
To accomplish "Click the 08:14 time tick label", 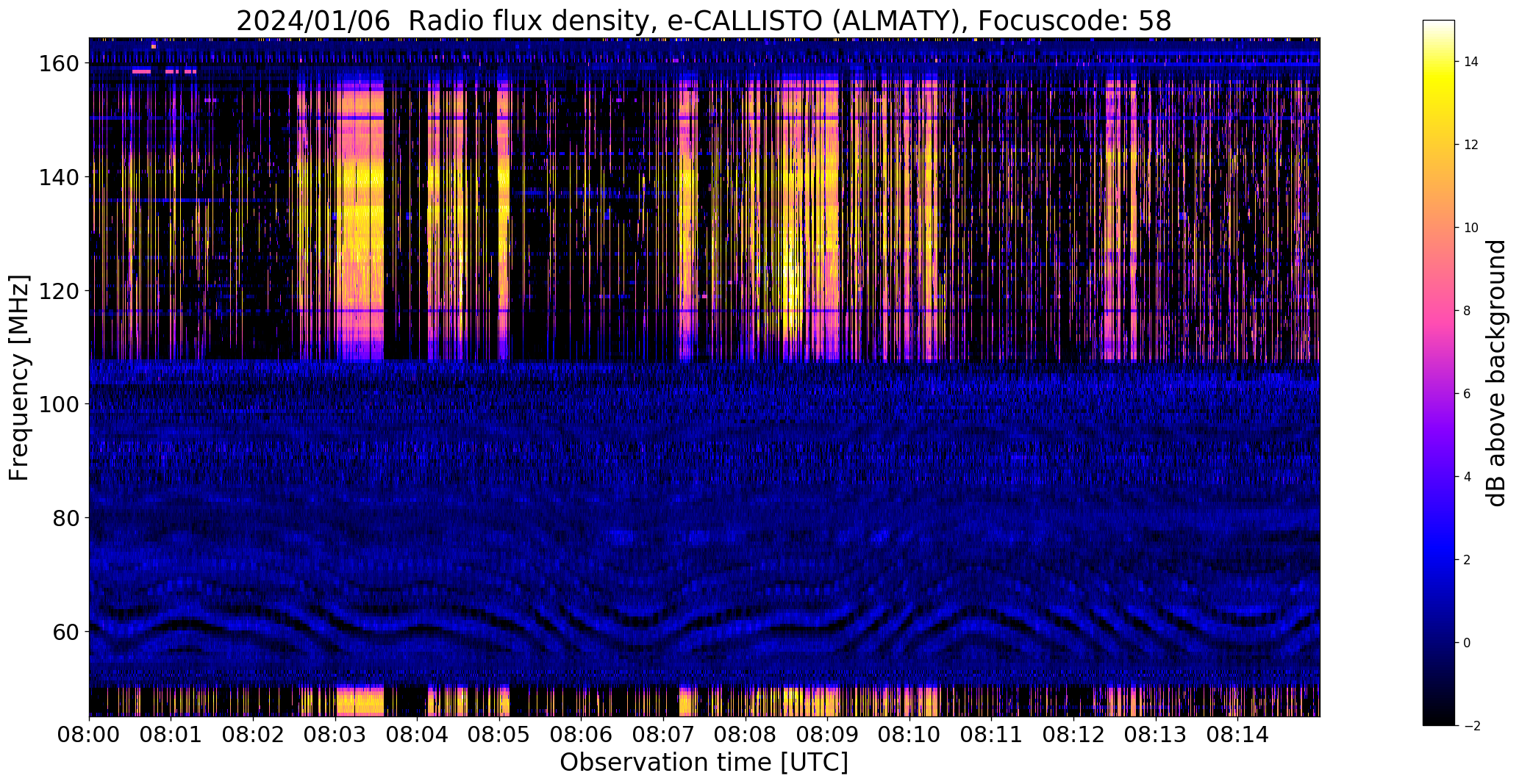I will 1237,734.
